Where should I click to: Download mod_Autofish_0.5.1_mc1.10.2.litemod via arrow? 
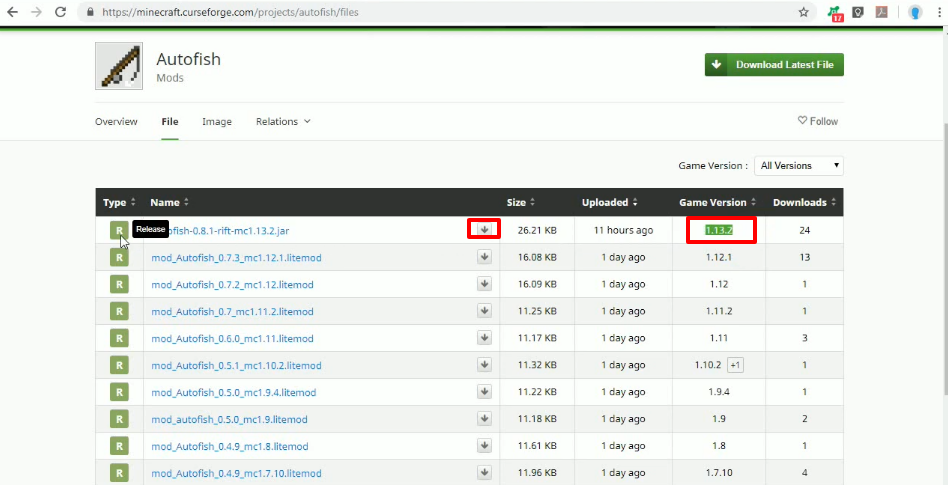(484, 365)
